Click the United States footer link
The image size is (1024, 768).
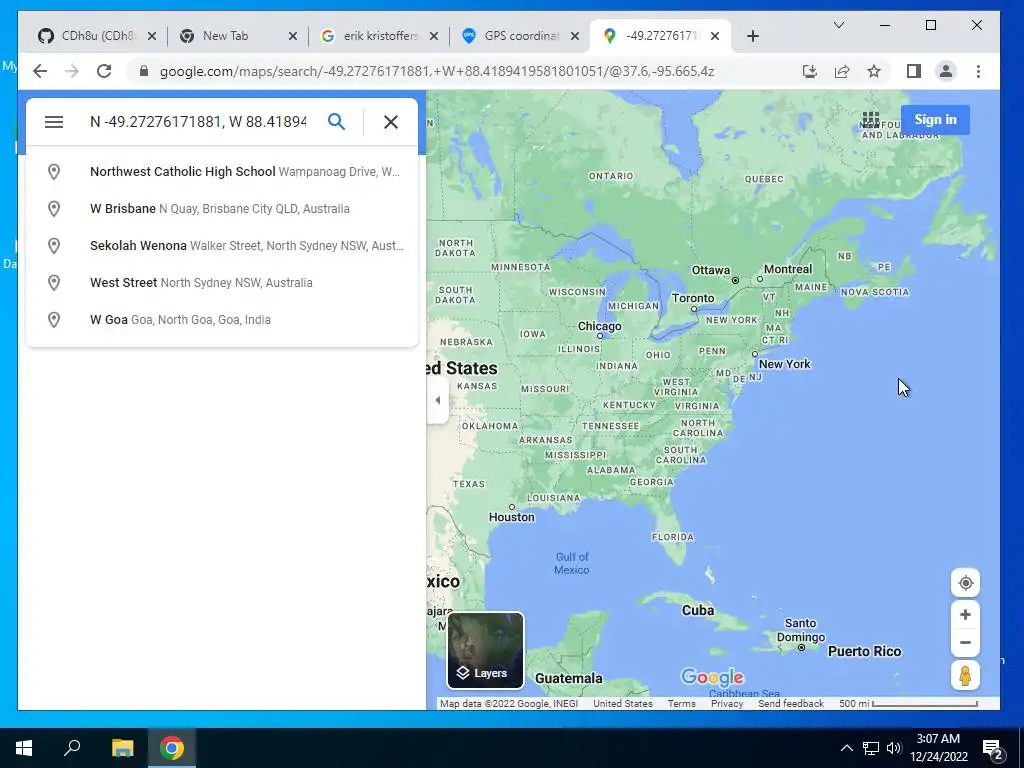622,704
